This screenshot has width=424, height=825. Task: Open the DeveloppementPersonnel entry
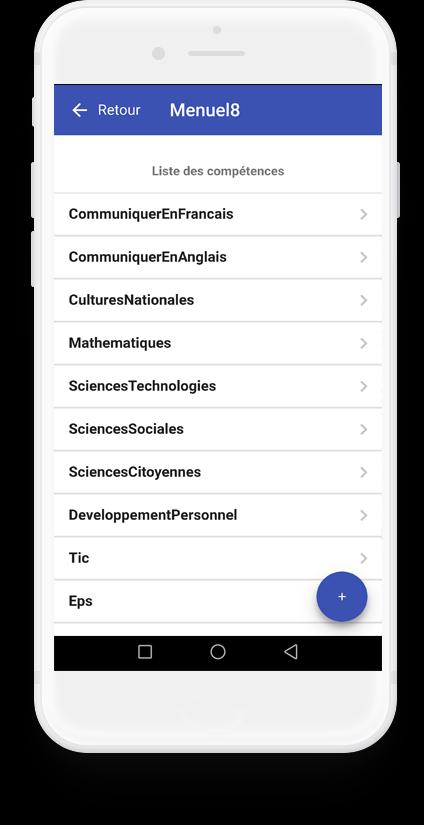click(x=218, y=515)
